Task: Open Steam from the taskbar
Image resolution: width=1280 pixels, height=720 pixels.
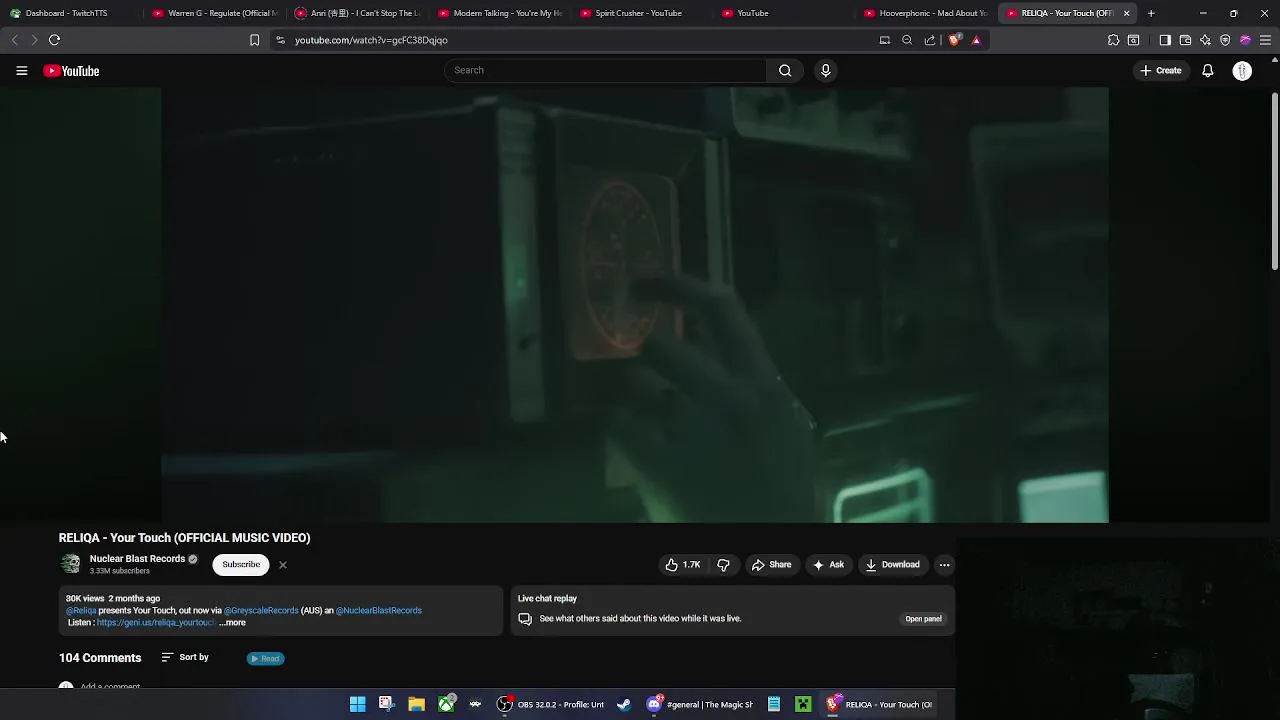Action: coord(624,704)
